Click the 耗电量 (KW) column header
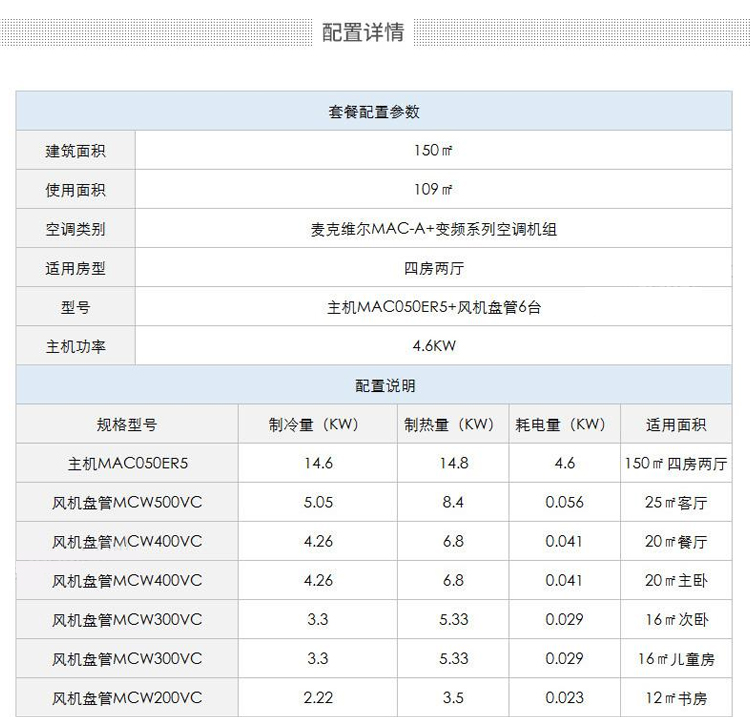The image size is (750, 725). tap(564, 424)
